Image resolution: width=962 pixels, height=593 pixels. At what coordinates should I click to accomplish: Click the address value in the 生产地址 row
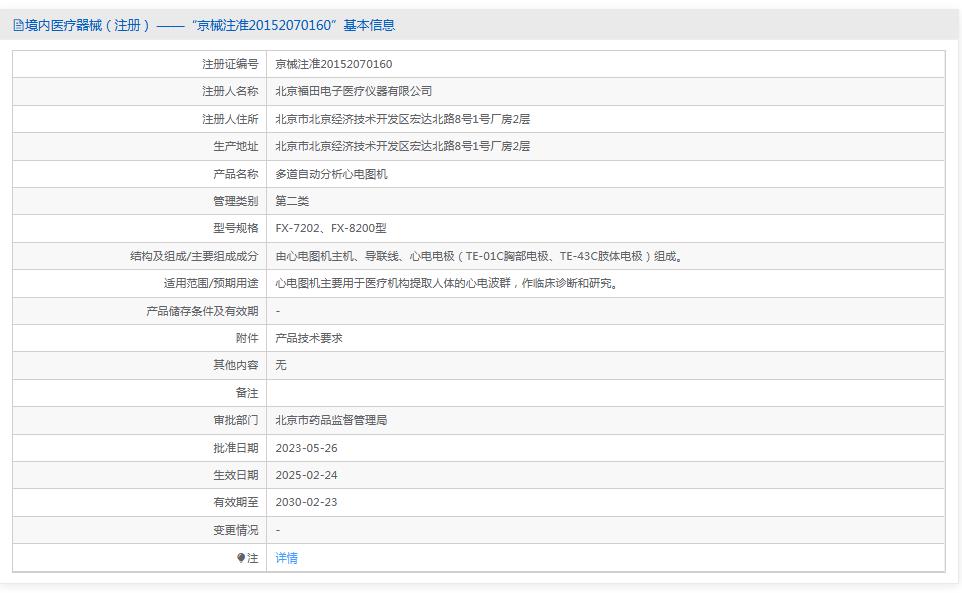(x=402, y=146)
